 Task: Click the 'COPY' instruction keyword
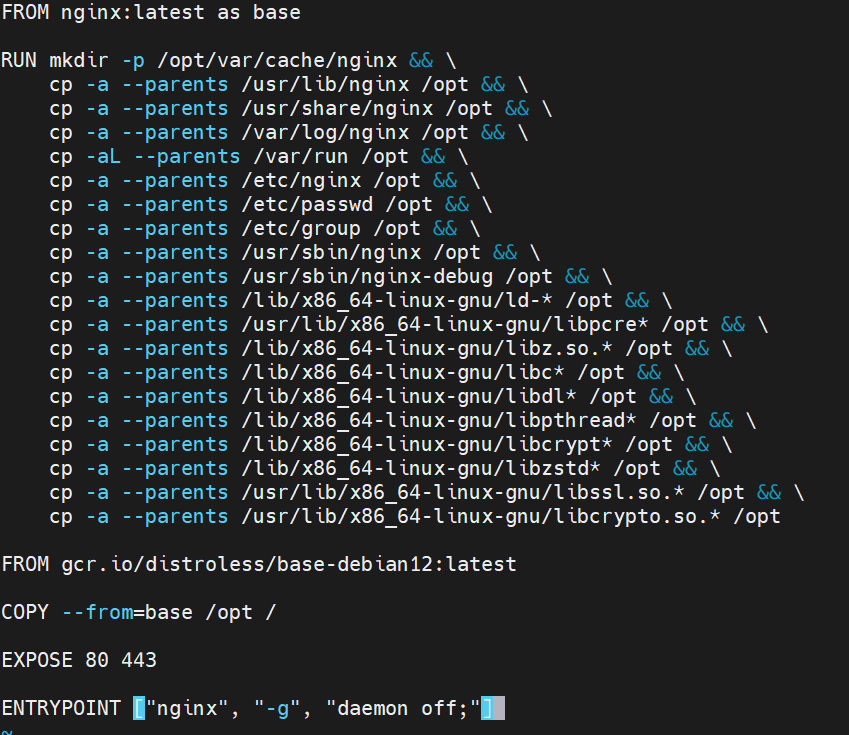[25, 612]
